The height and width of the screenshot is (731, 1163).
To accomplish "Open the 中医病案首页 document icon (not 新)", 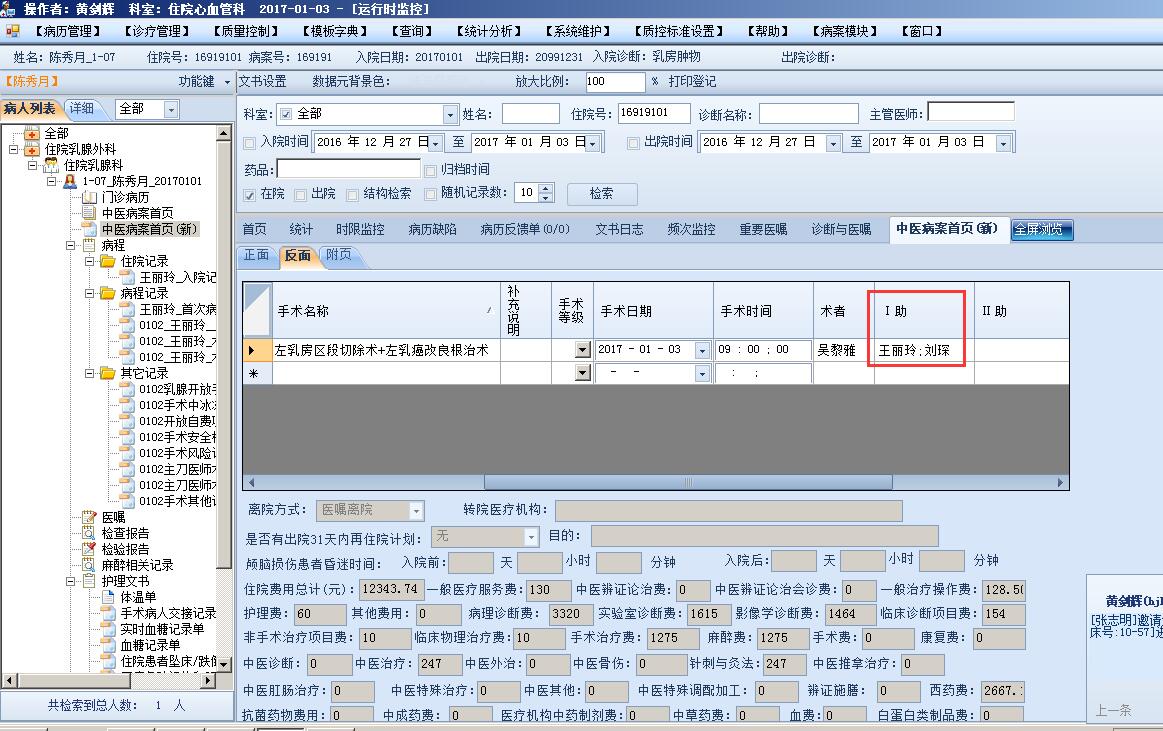I will point(89,213).
